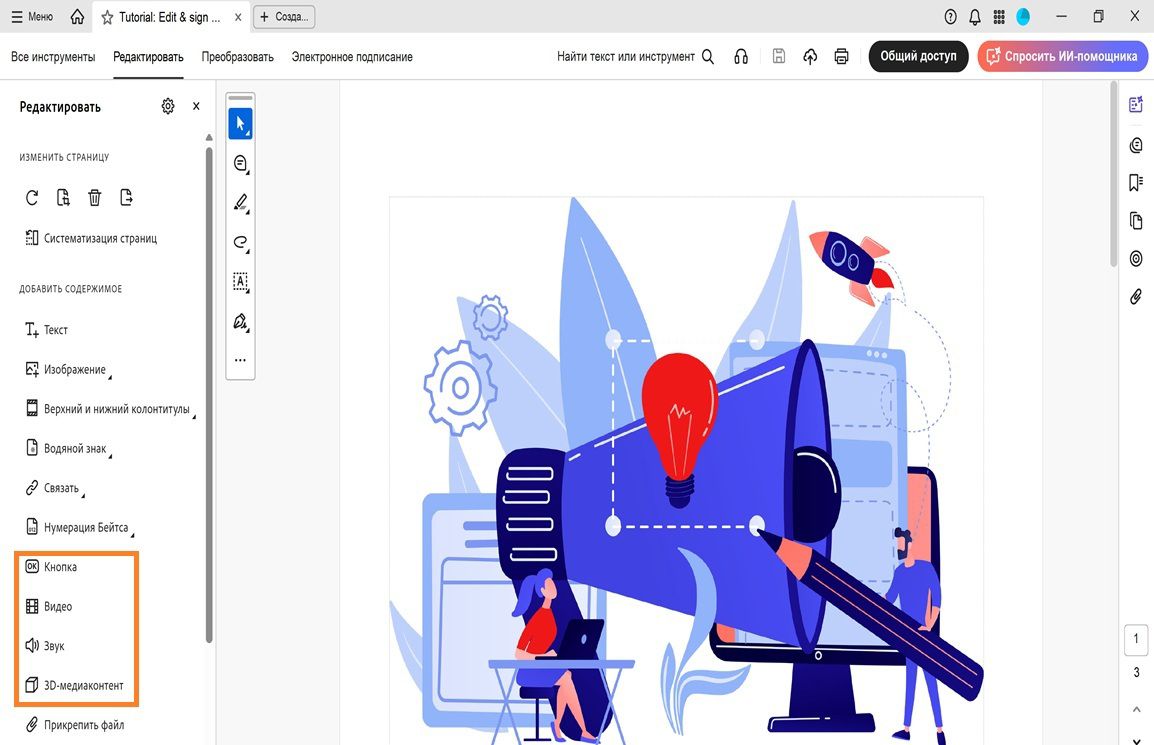Viewport: 1154px width, 745px height.
Task: Open the layers target icon in right rail
Action: tap(1136, 258)
